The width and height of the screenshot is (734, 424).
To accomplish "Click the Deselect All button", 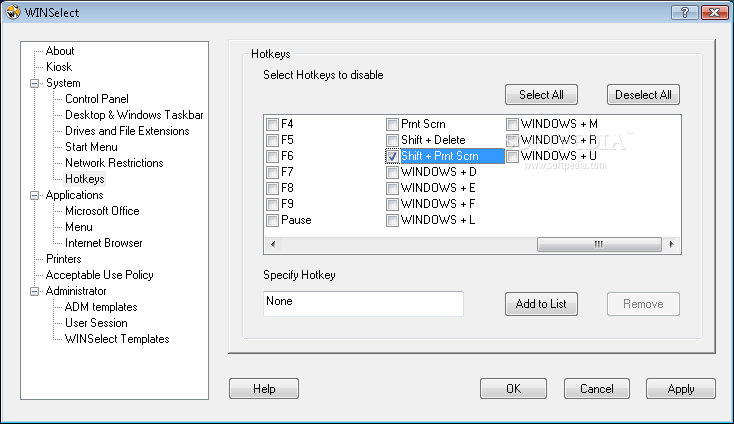I will click(x=643, y=95).
